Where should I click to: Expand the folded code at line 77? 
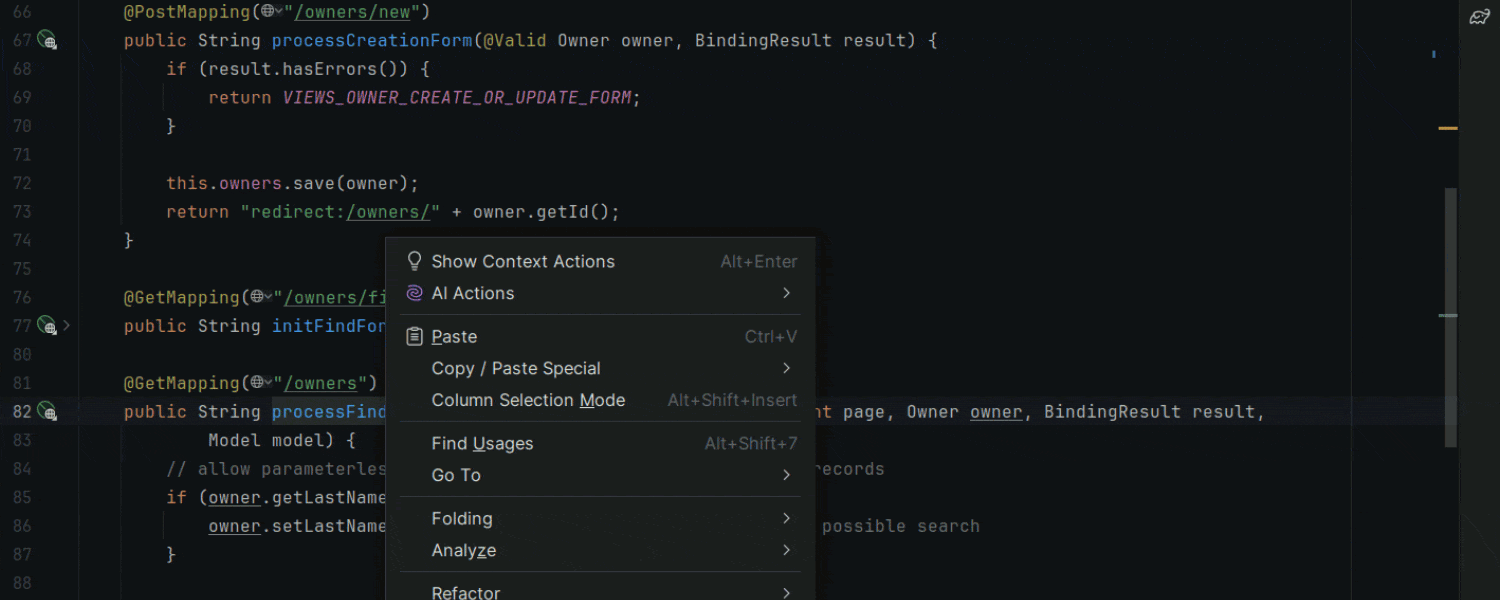(x=65, y=325)
